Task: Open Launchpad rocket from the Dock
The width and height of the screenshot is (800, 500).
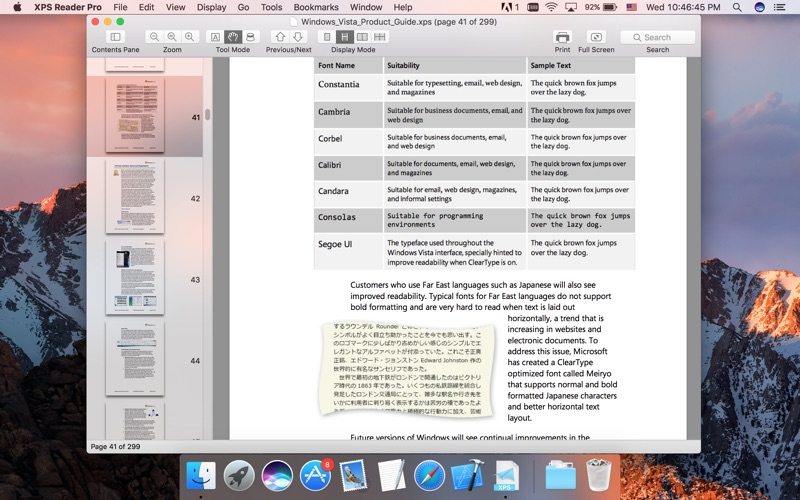Action: point(239,476)
